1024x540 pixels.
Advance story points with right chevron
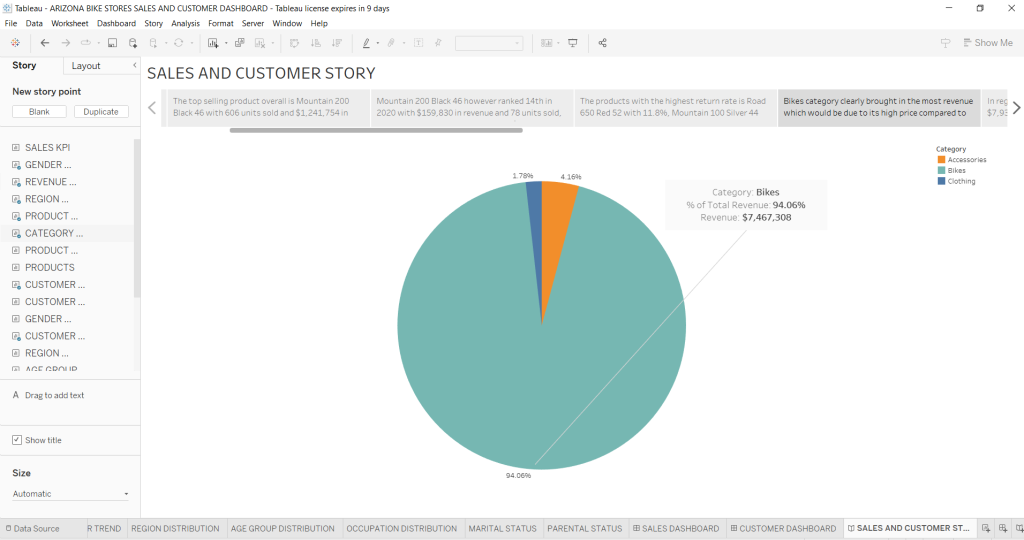click(1016, 108)
